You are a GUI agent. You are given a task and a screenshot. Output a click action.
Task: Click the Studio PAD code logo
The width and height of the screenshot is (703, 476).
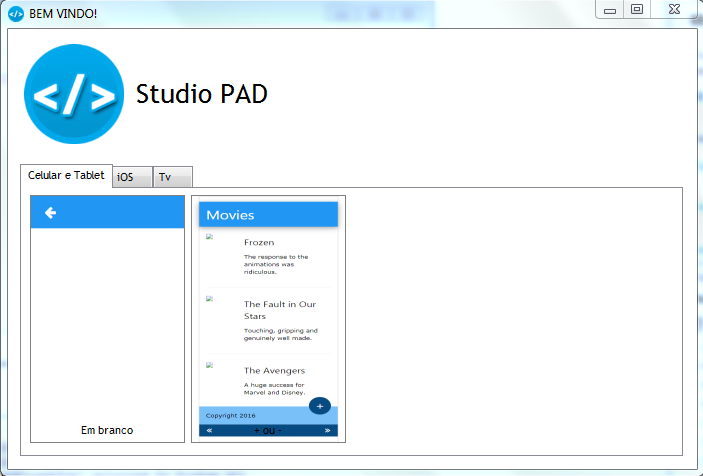74,94
